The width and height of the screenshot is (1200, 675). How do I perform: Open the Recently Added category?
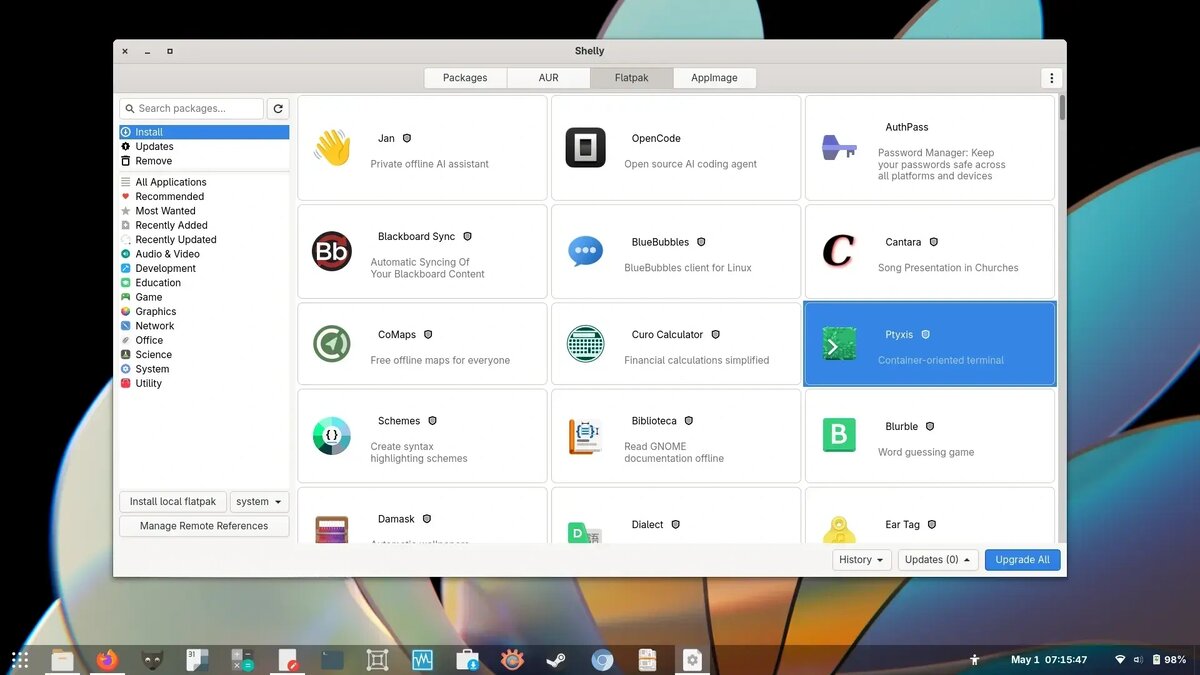204,225
